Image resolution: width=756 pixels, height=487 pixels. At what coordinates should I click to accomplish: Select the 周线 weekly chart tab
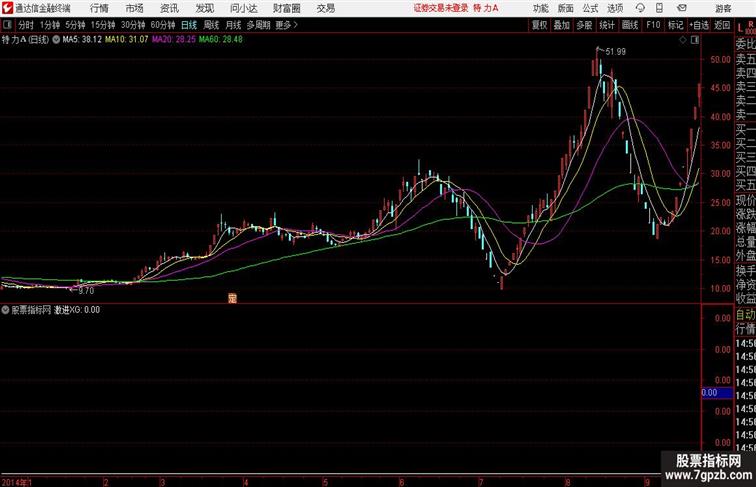tap(211, 25)
